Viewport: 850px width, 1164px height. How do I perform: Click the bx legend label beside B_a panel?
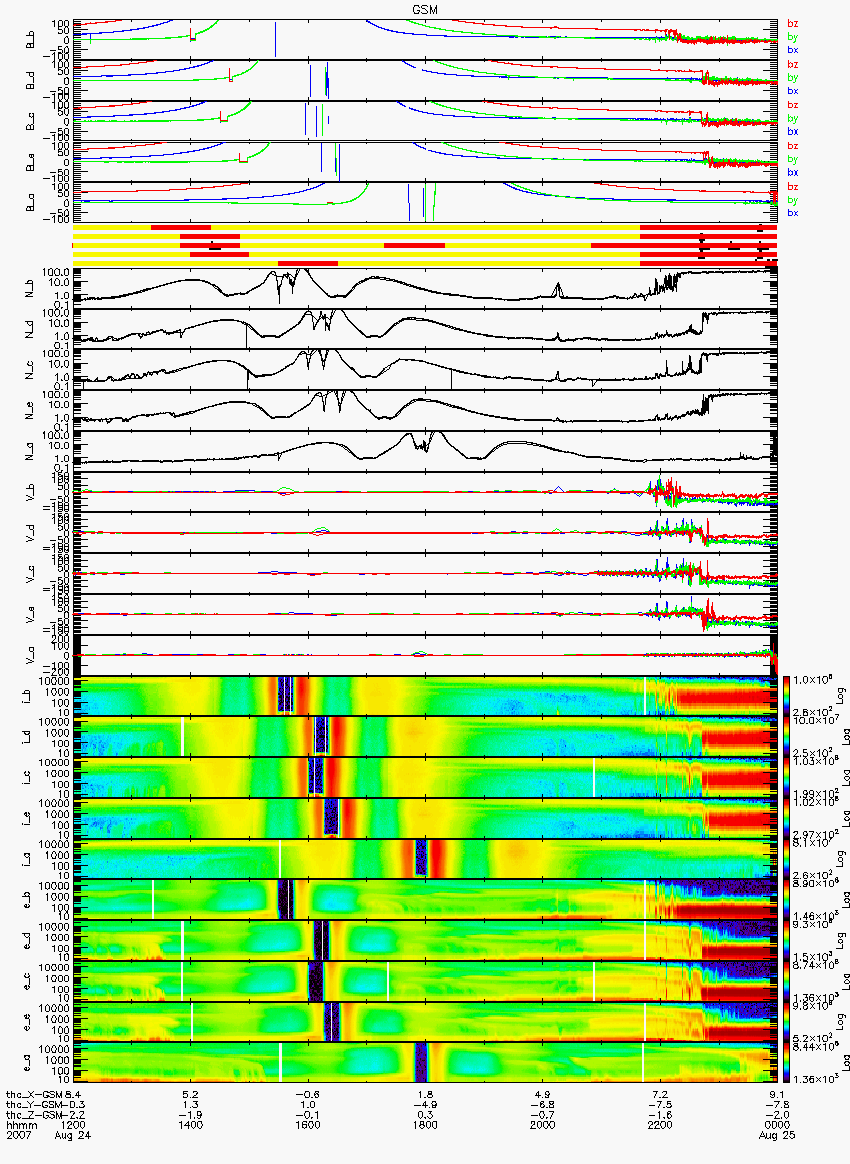tap(792, 213)
